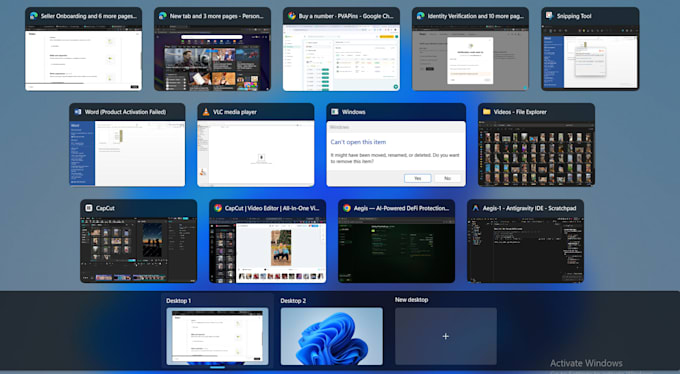Create a New desktop with plus tile

pos(446,336)
